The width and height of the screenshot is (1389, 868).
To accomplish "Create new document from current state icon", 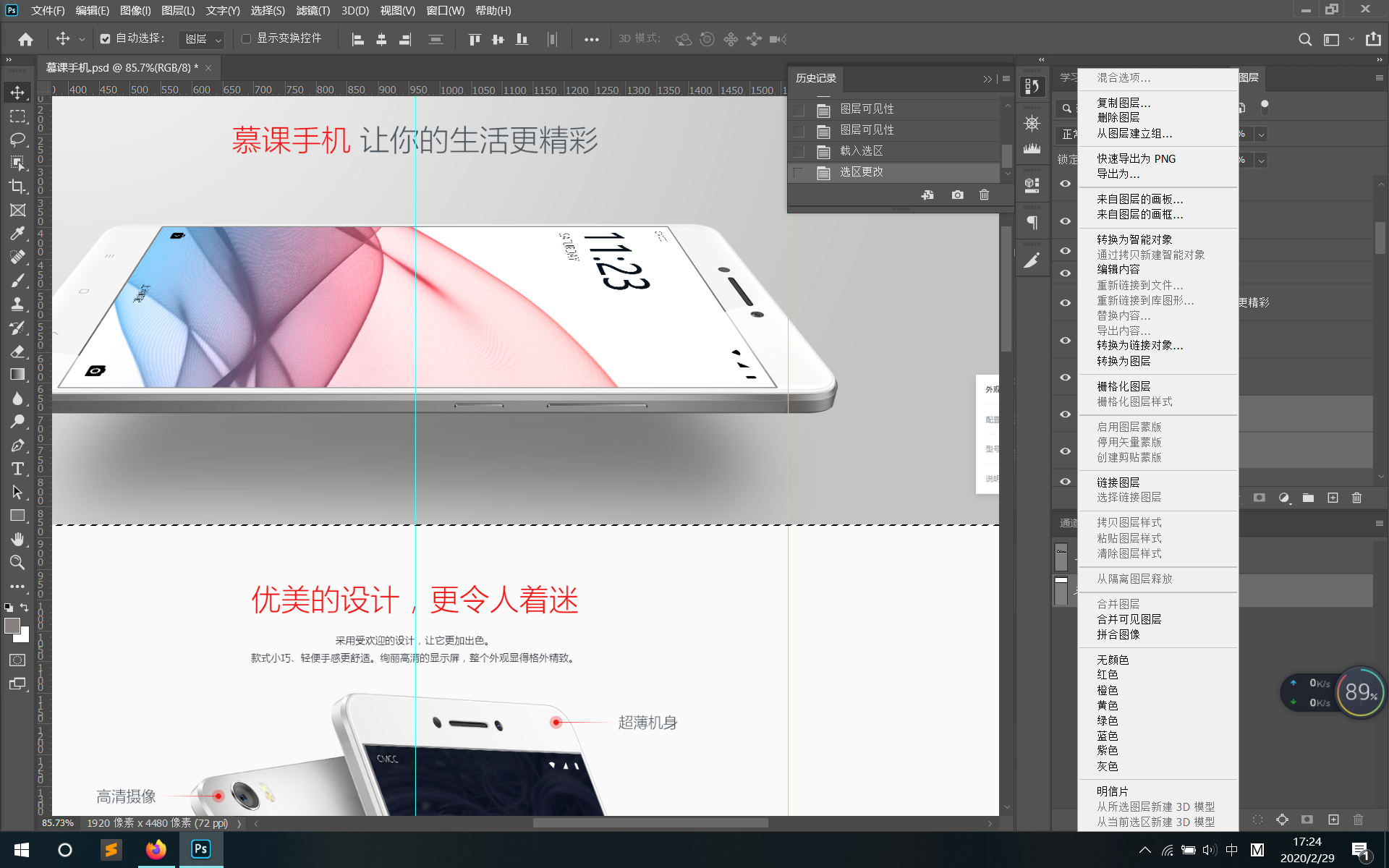I will (x=927, y=195).
